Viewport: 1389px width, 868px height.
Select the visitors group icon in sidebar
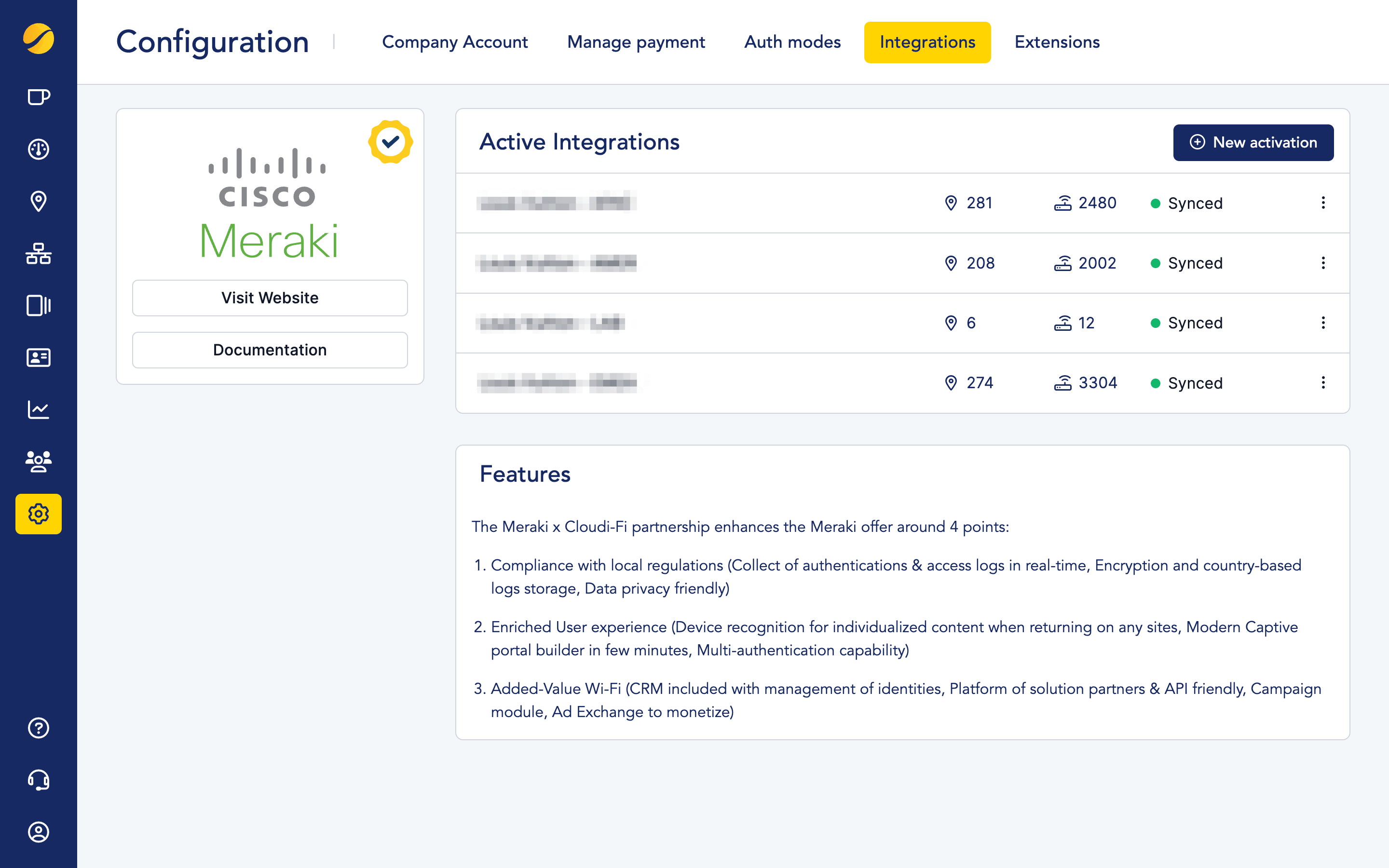tap(38, 461)
